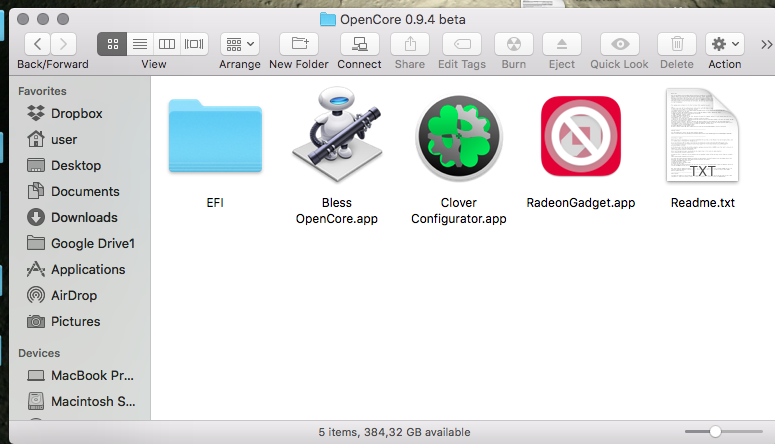Select the Readme.txt file thumbnail
The height and width of the screenshot is (444, 775).
point(702,135)
